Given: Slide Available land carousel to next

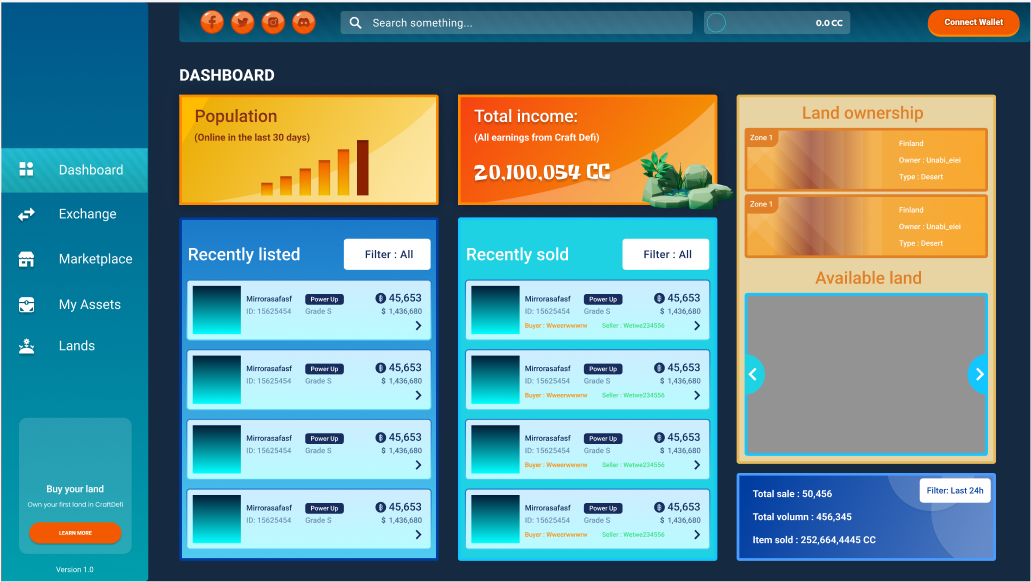Looking at the screenshot, I should pos(979,374).
